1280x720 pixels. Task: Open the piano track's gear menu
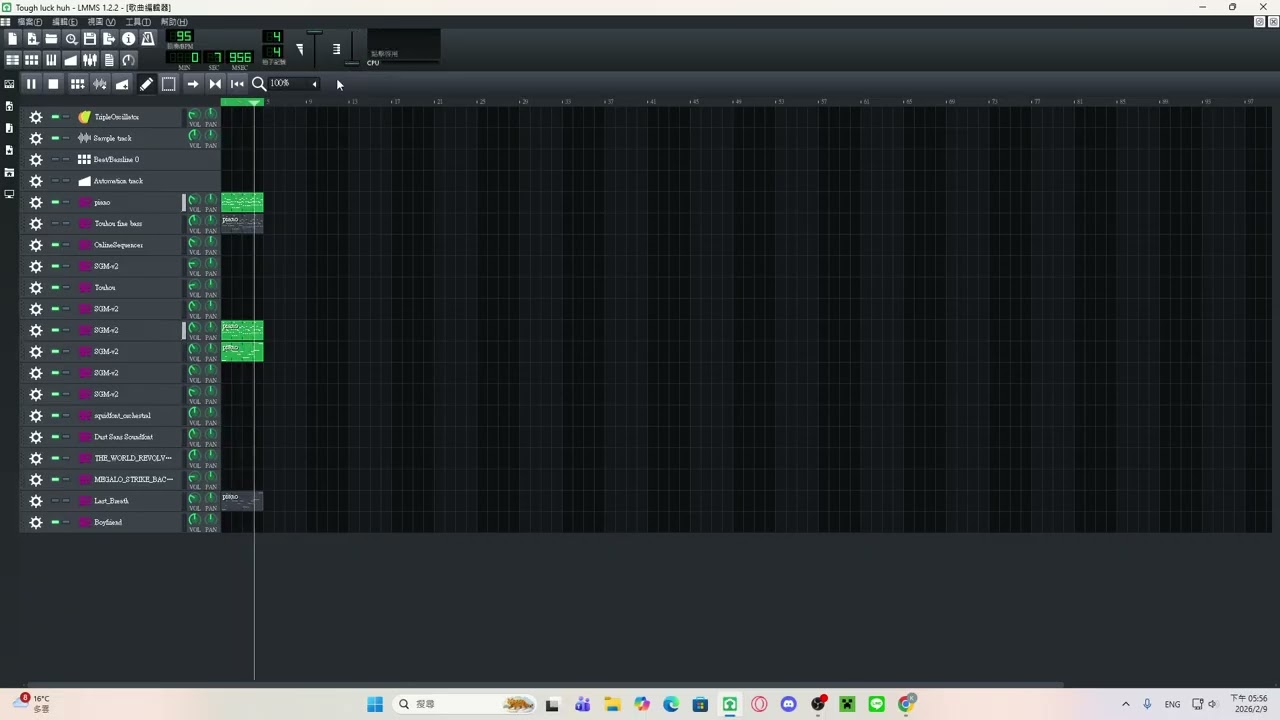(36, 202)
